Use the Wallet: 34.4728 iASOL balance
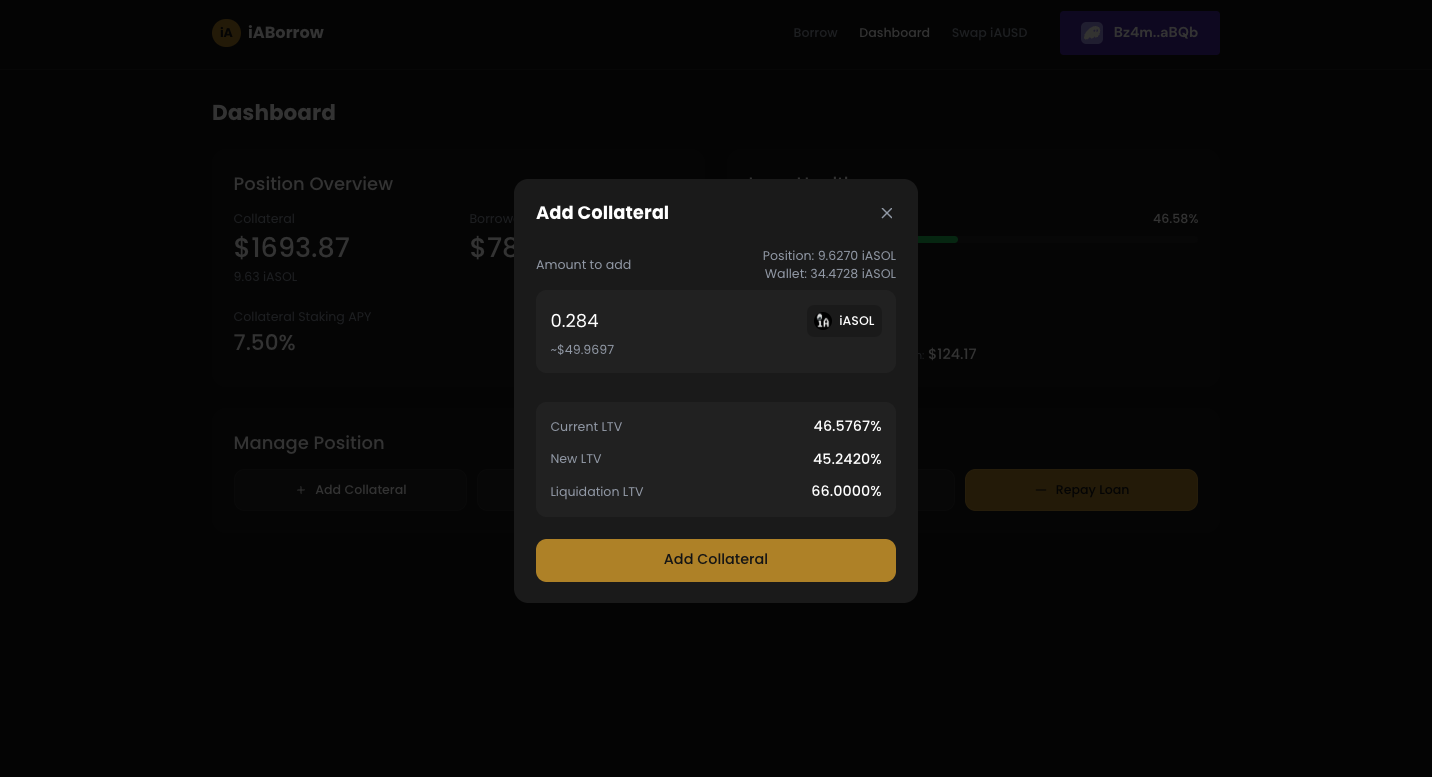 tap(830, 274)
